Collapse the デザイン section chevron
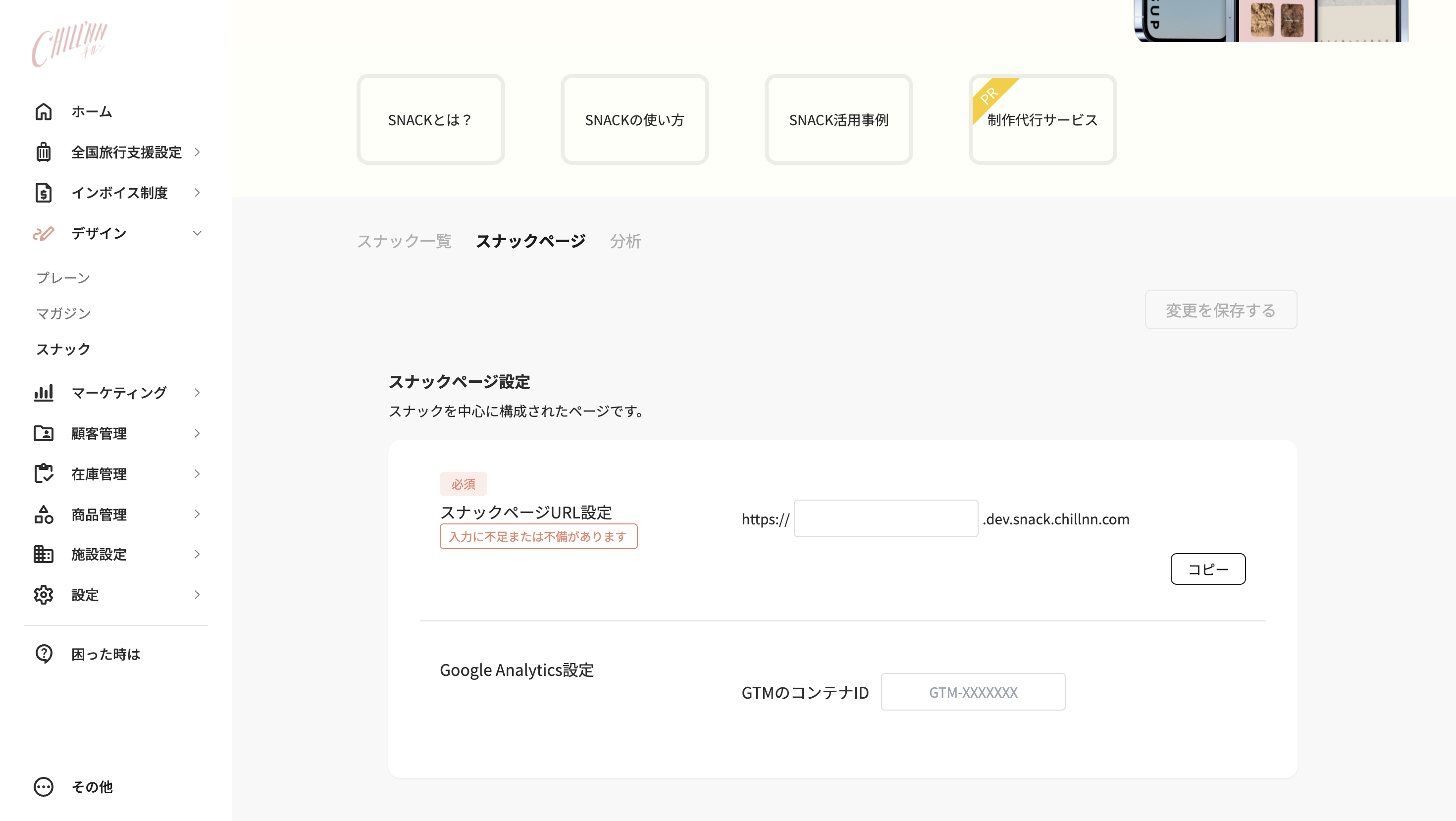This screenshot has height=821, width=1456. 197,233
